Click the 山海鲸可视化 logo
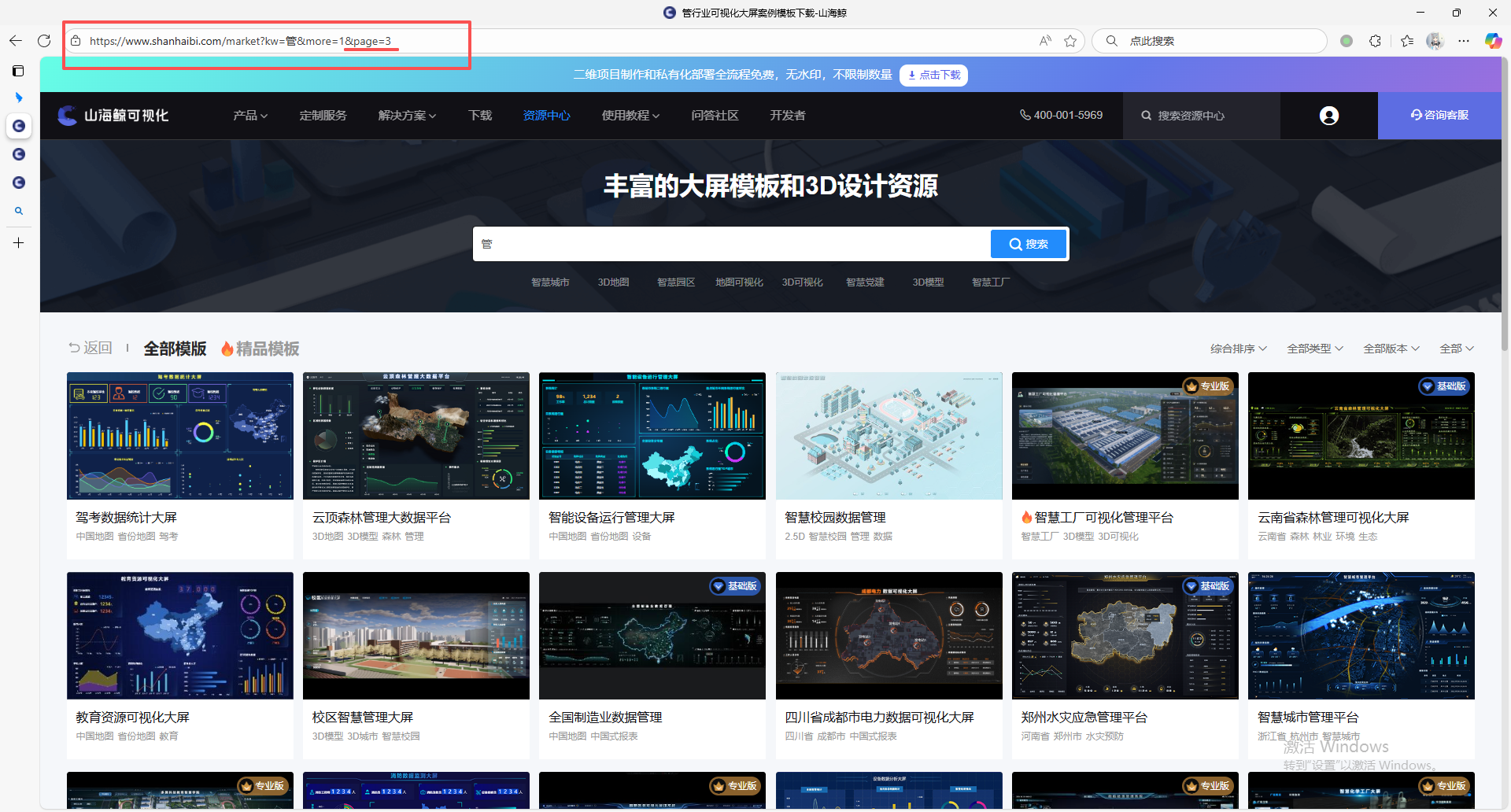Screen dimensions: 1511x812 pyautogui.click(x=113, y=116)
